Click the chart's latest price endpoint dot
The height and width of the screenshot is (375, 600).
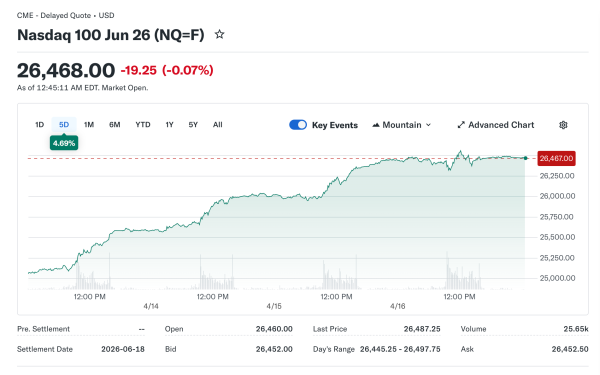[x=525, y=158]
